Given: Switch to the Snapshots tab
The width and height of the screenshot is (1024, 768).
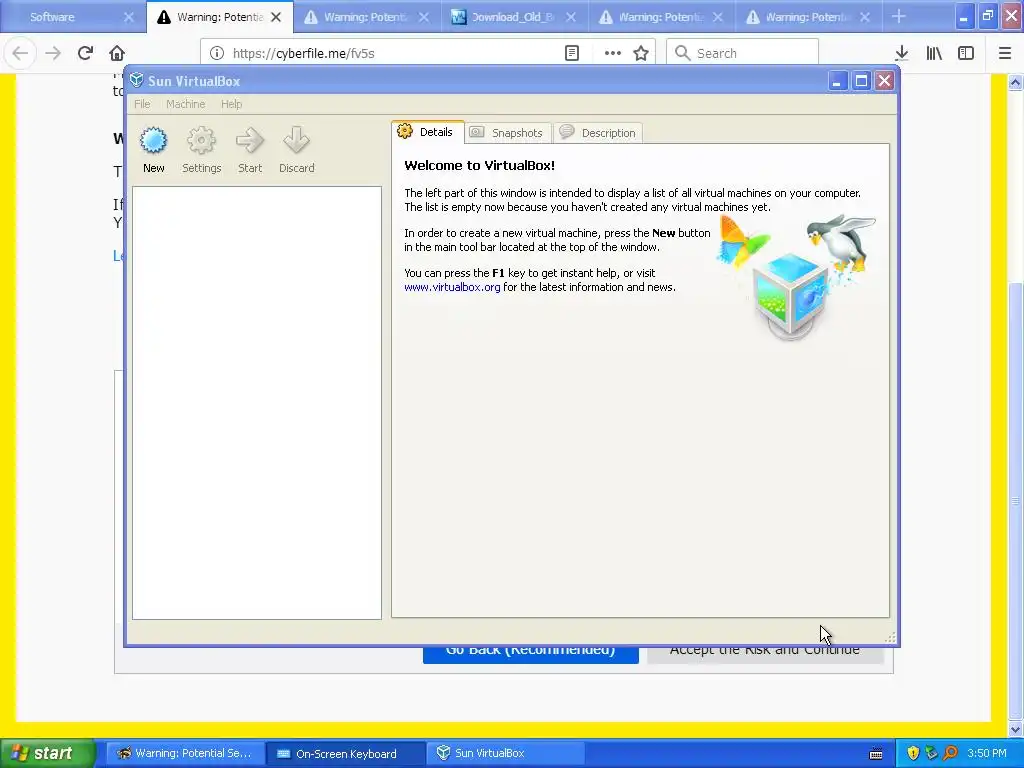Looking at the screenshot, I should pyautogui.click(x=508, y=133).
